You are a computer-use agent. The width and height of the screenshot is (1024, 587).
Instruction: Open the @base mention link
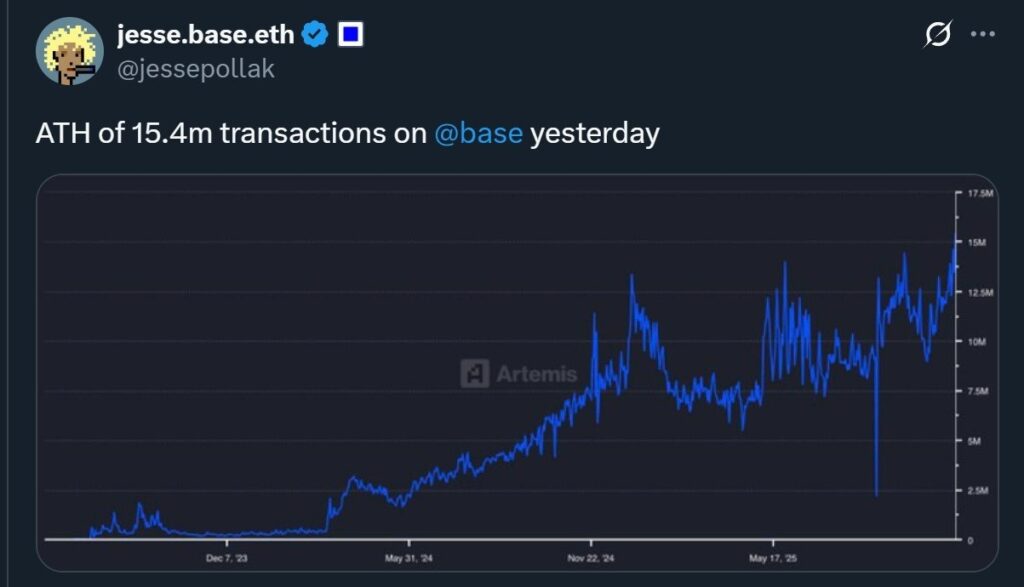point(479,133)
